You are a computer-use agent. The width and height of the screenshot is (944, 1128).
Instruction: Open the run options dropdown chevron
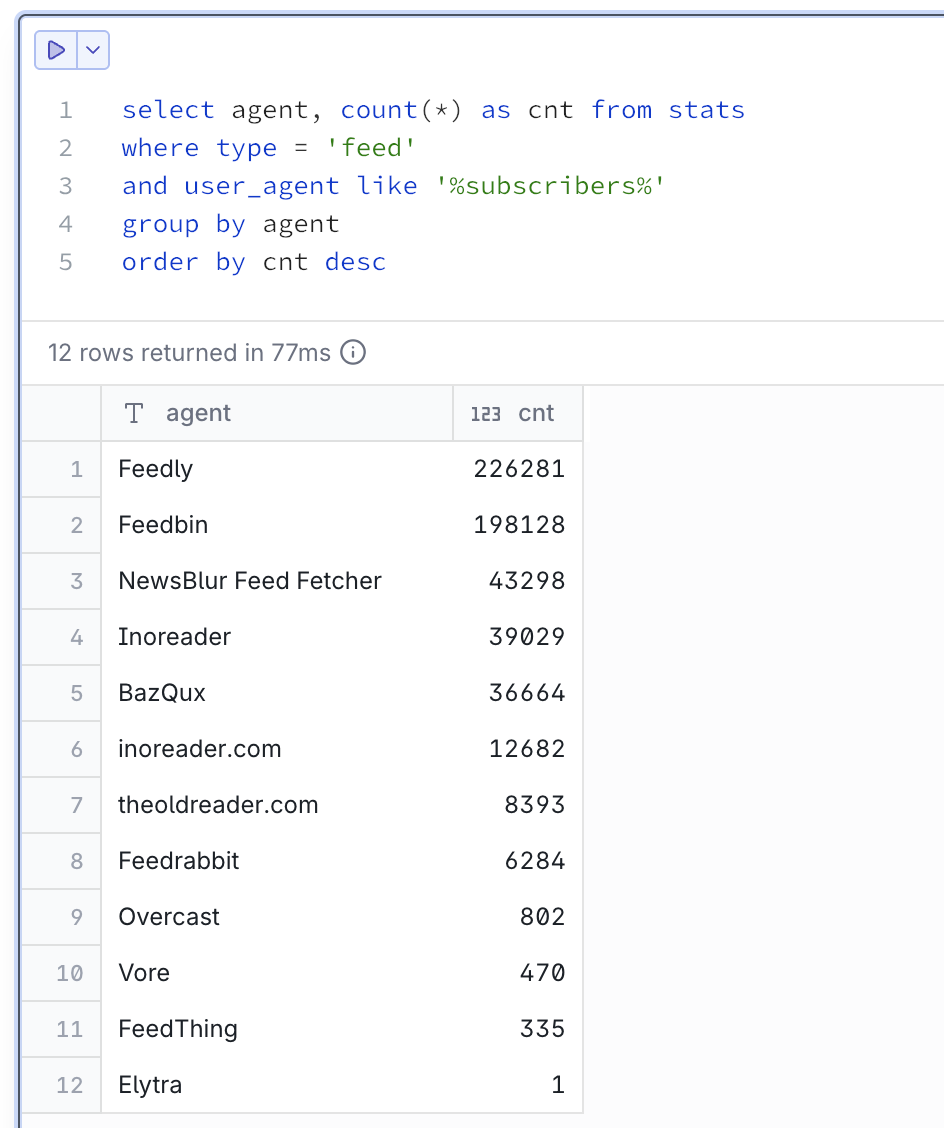[x=93, y=50]
